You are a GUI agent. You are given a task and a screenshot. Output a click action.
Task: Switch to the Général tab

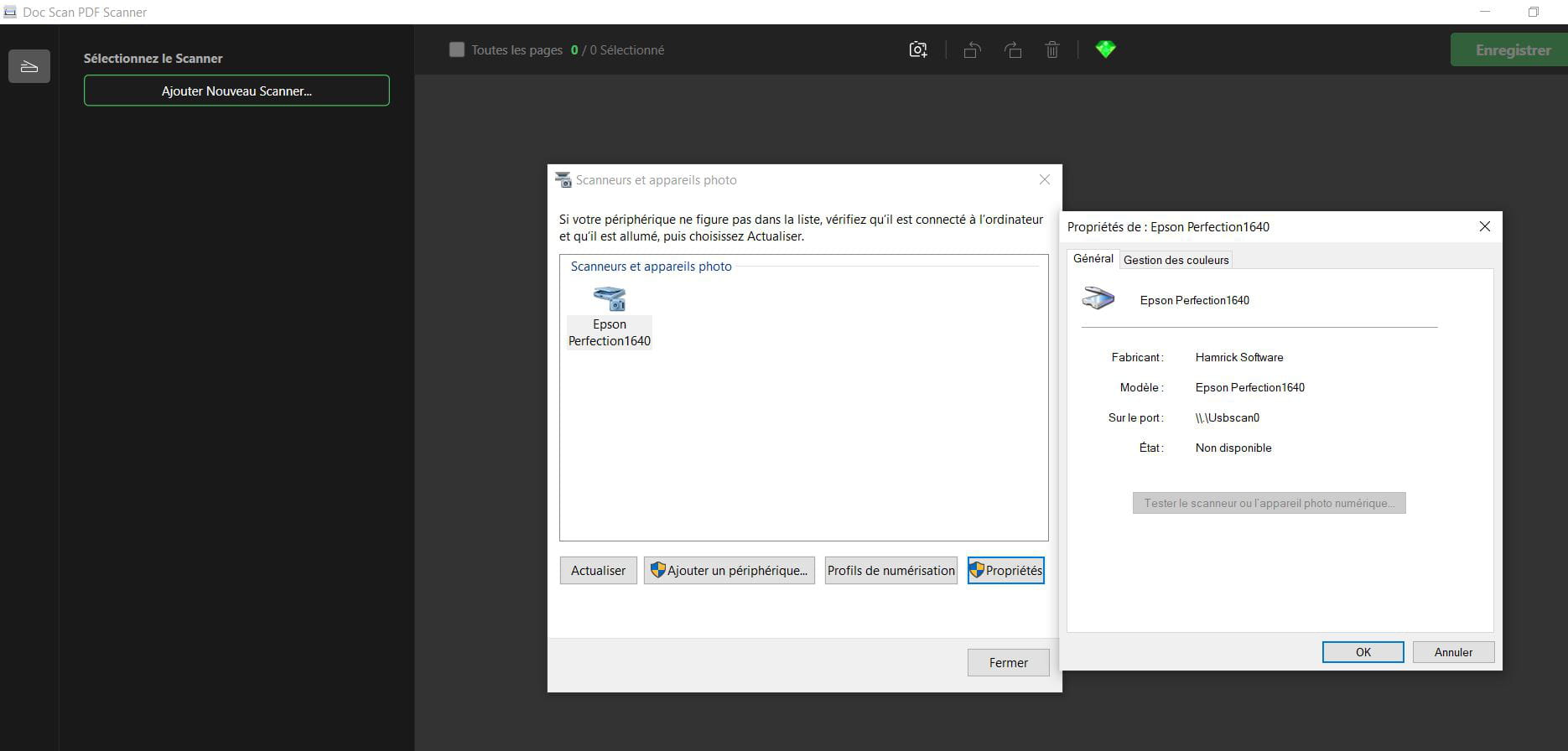click(x=1093, y=259)
